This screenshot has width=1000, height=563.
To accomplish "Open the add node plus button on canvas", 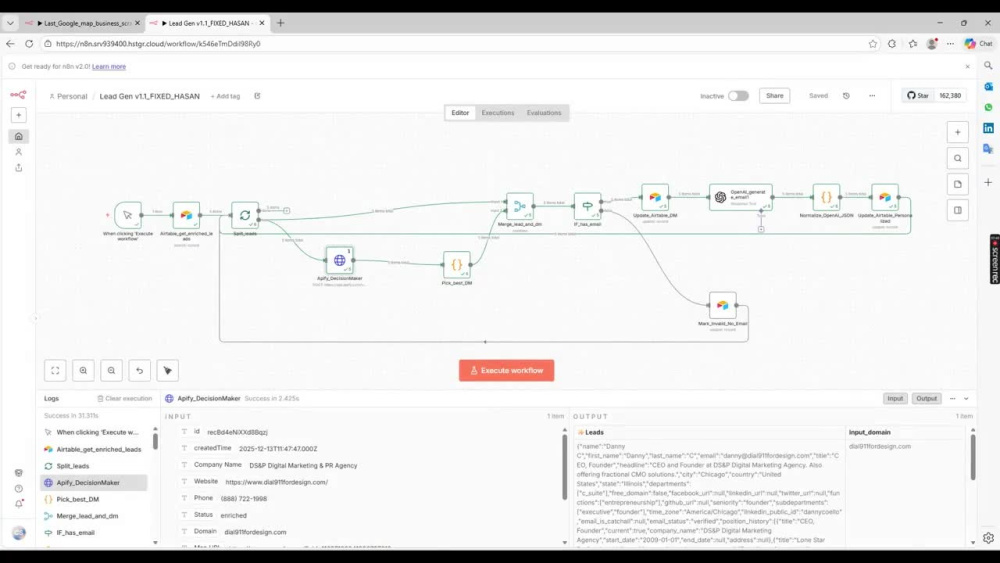I will pos(957,133).
